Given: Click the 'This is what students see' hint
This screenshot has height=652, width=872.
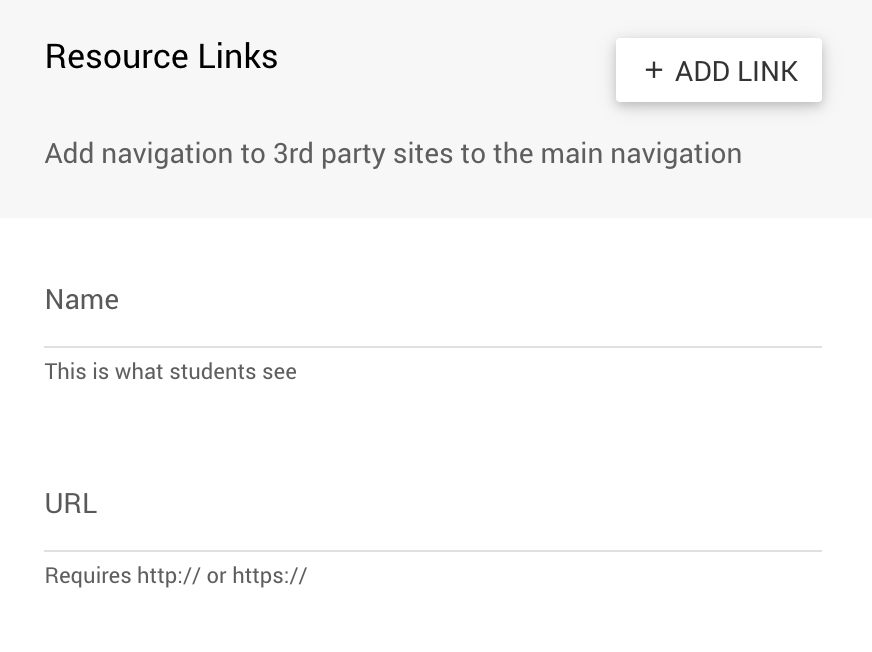Looking at the screenshot, I should [171, 372].
